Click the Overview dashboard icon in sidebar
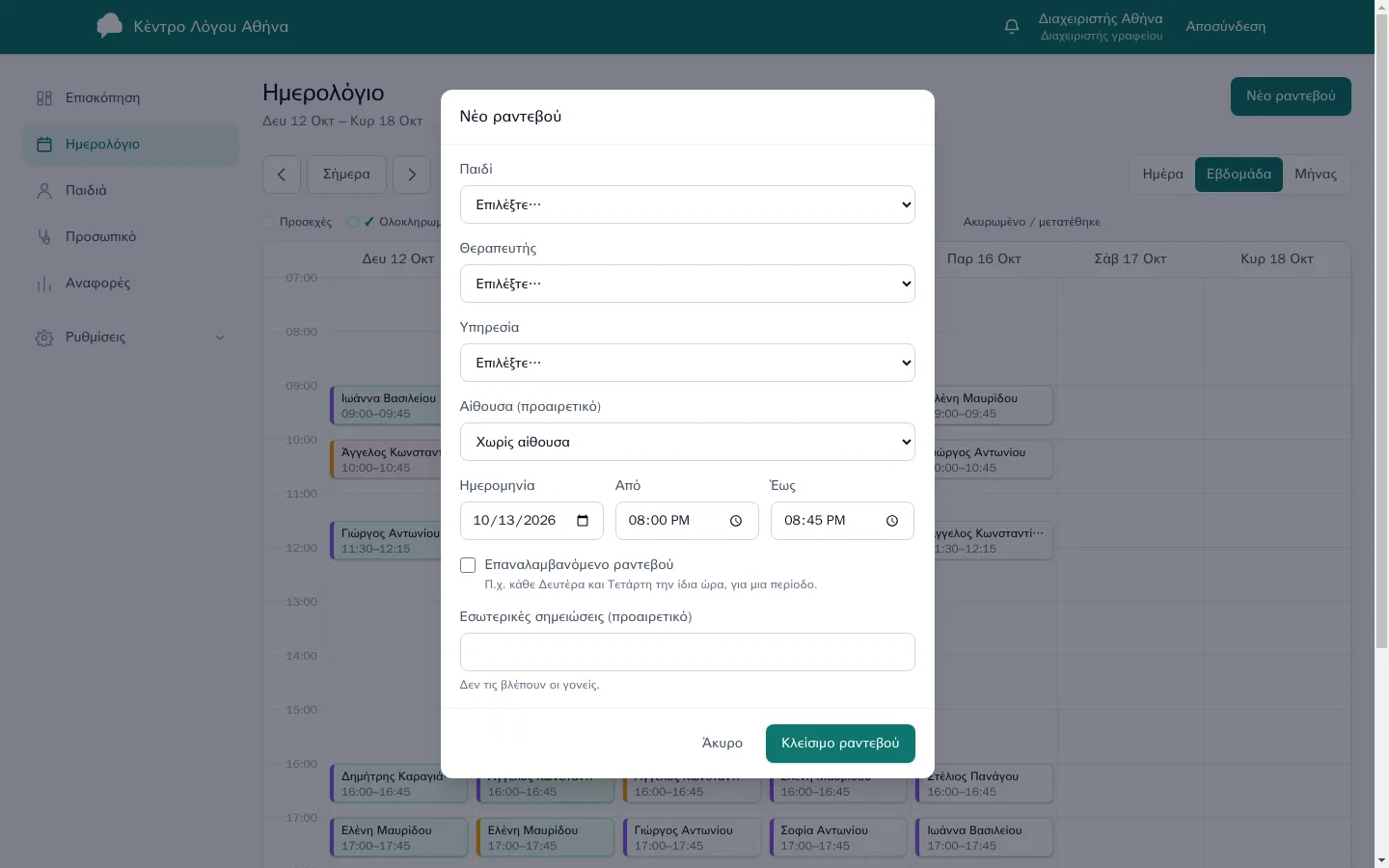 click(x=44, y=98)
